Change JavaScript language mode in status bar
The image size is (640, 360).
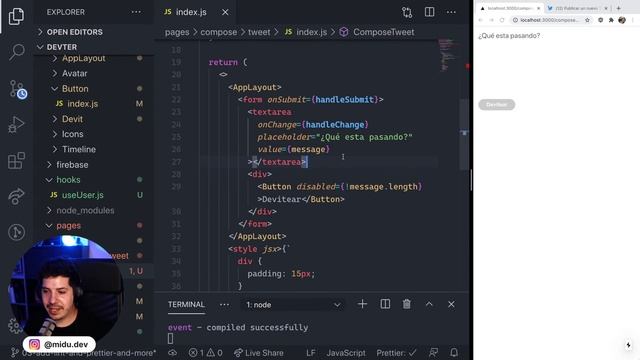pos(346,353)
